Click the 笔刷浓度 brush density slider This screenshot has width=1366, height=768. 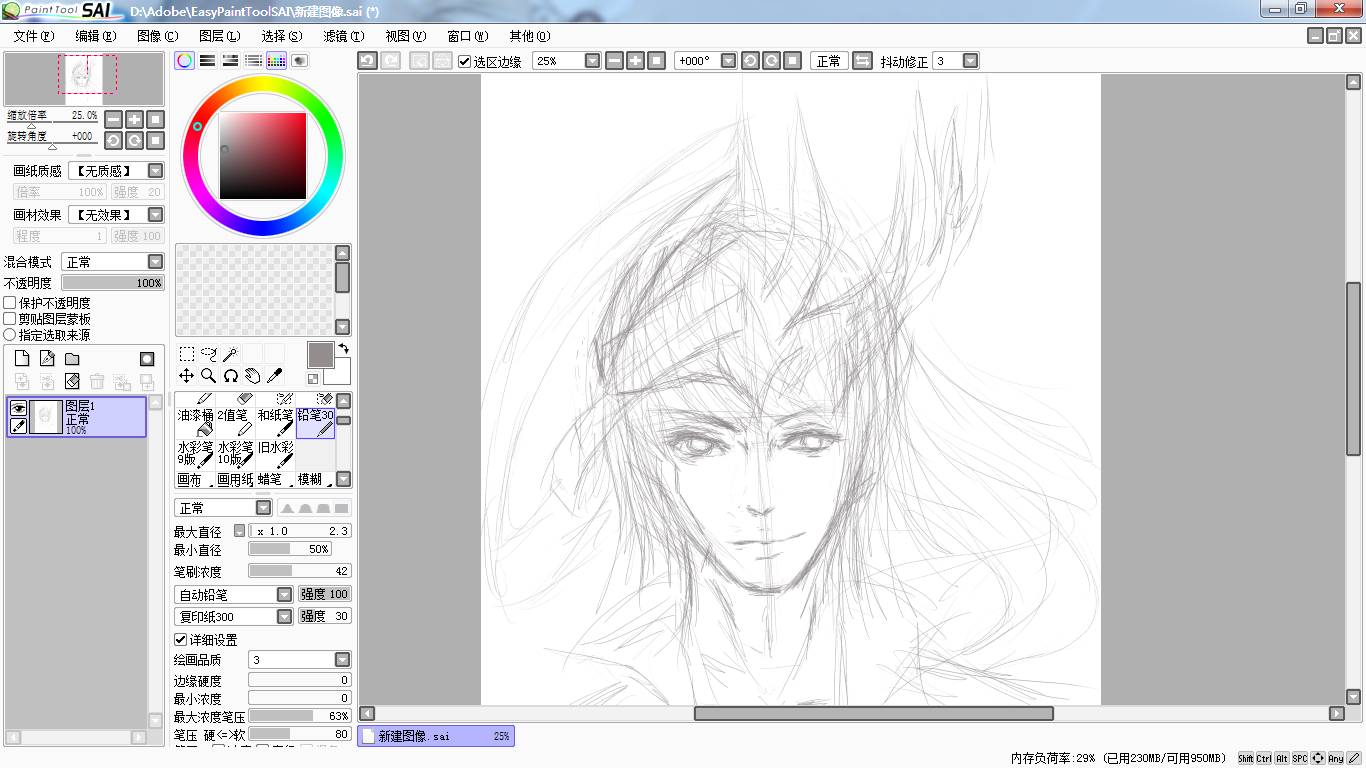coord(299,571)
